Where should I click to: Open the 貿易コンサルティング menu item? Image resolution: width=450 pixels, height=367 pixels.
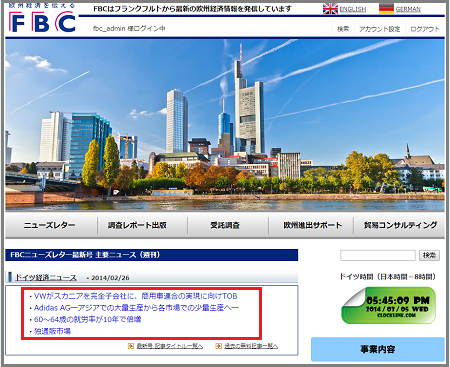point(400,225)
